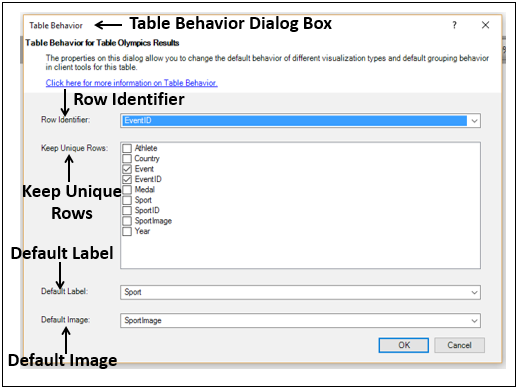The height and width of the screenshot is (389, 518).
Task: Open the Default Image dropdown arrow
Action: pos(474,321)
